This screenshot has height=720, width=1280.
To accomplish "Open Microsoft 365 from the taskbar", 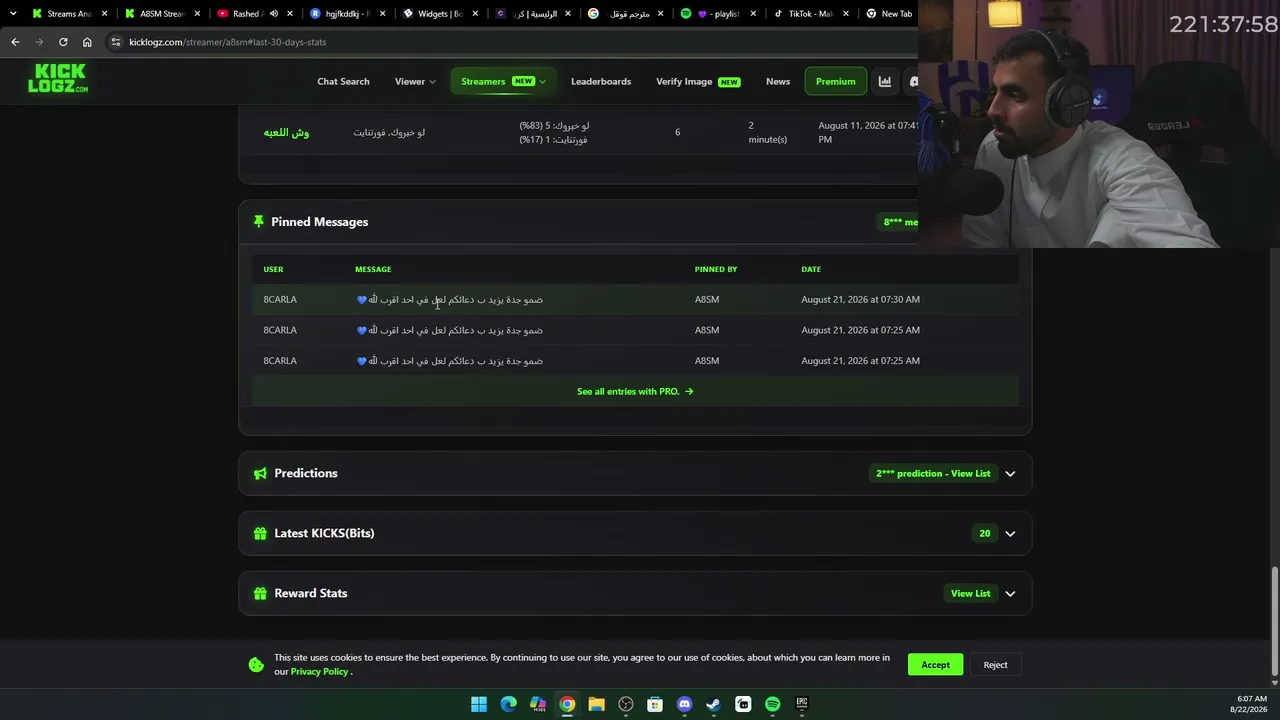I will 538,704.
